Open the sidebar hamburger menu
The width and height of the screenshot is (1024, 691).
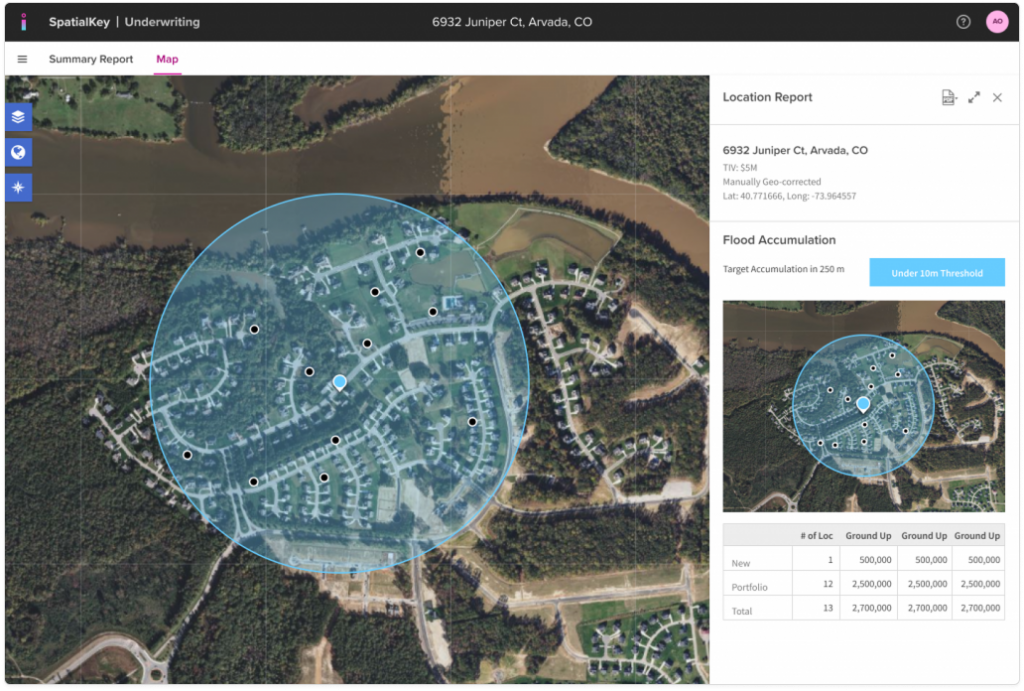click(22, 59)
